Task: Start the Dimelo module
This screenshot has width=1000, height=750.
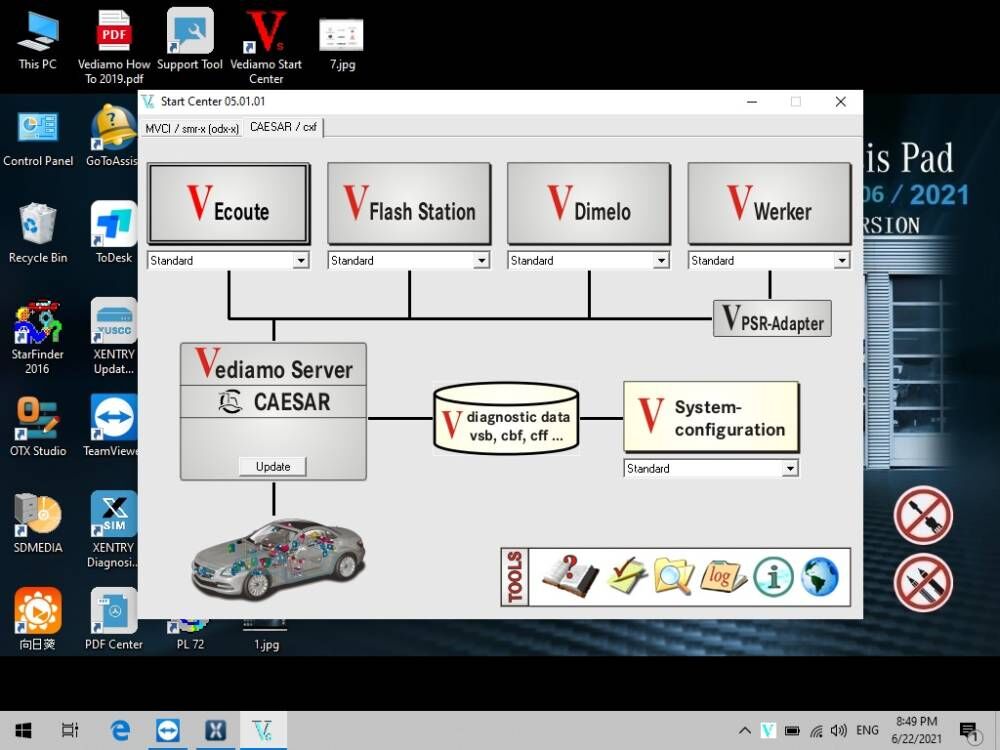Action: click(589, 203)
